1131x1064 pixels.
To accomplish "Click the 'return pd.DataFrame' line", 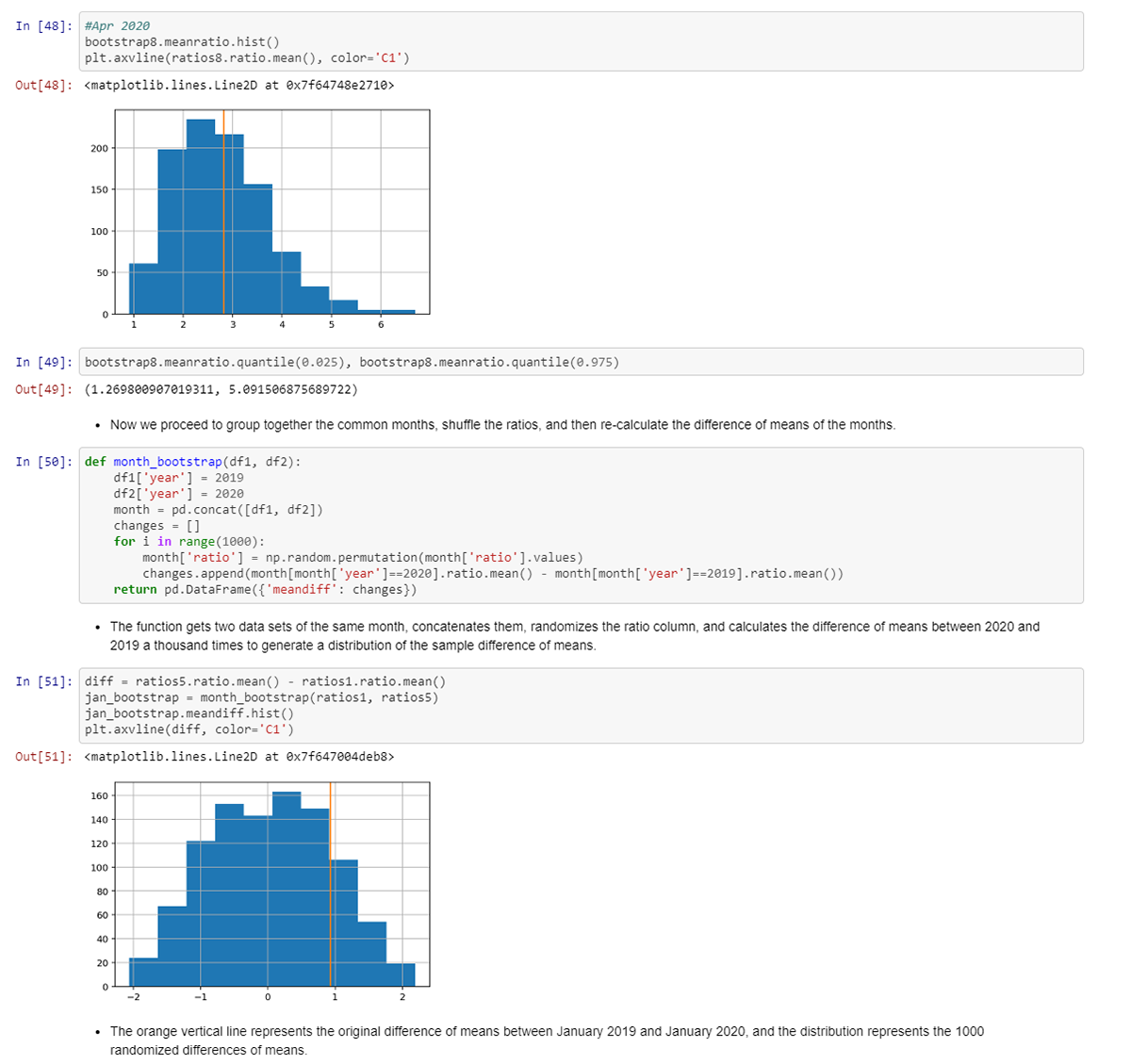I will point(265,590).
